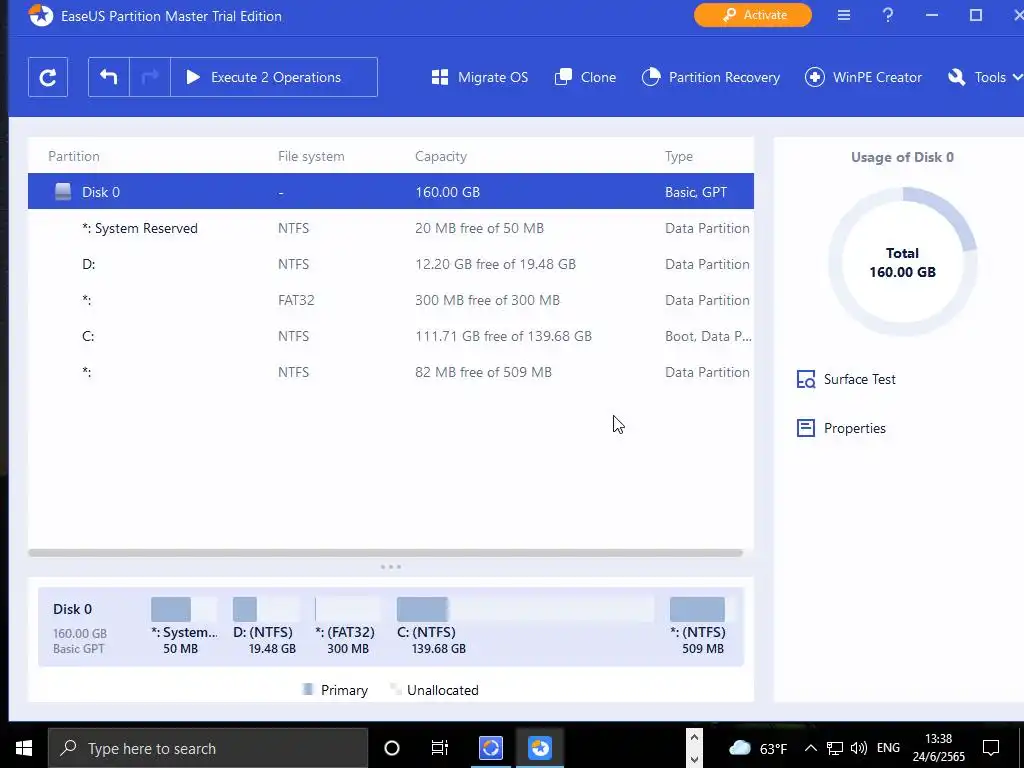The image size is (1024, 768).
Task: Open the notification center icon
Action: click(x=991, y=748)
